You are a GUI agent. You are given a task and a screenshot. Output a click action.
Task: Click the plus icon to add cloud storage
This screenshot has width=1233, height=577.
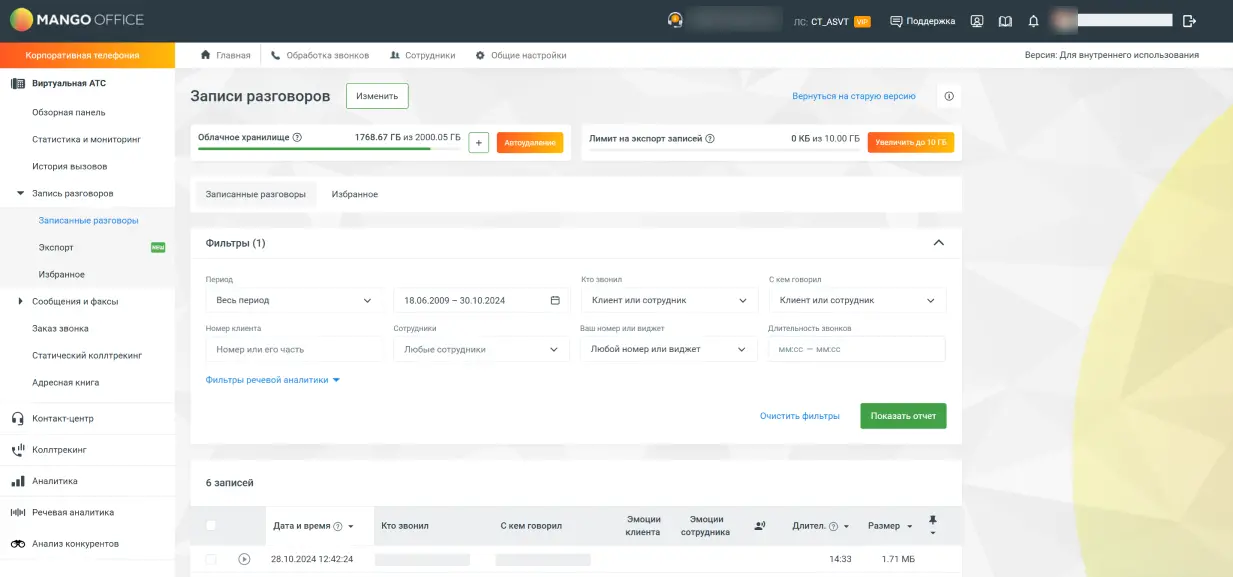point(478,143)
